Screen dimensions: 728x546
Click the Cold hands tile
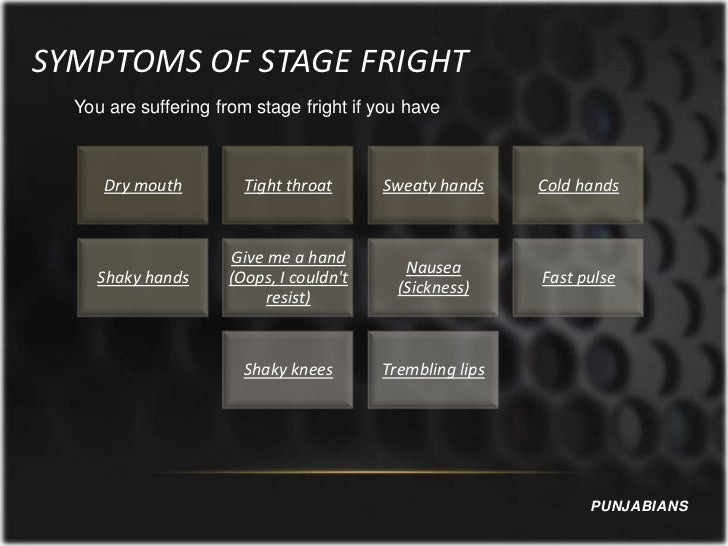coord(578,185)
